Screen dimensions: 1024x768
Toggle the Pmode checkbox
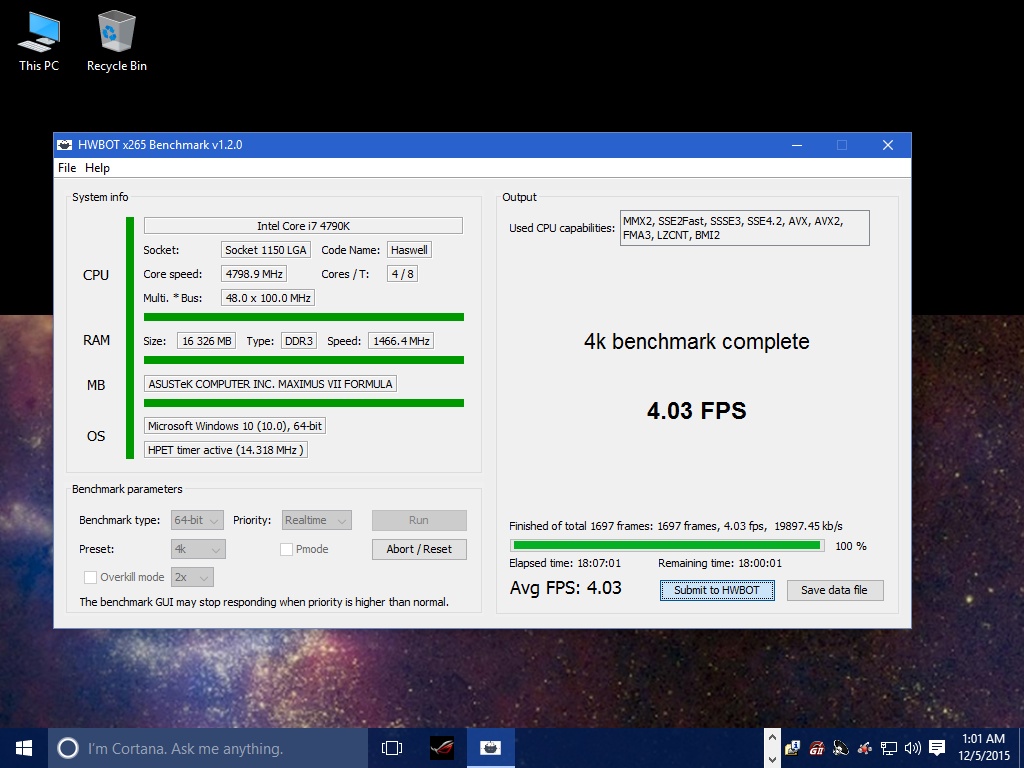point(286,549)
